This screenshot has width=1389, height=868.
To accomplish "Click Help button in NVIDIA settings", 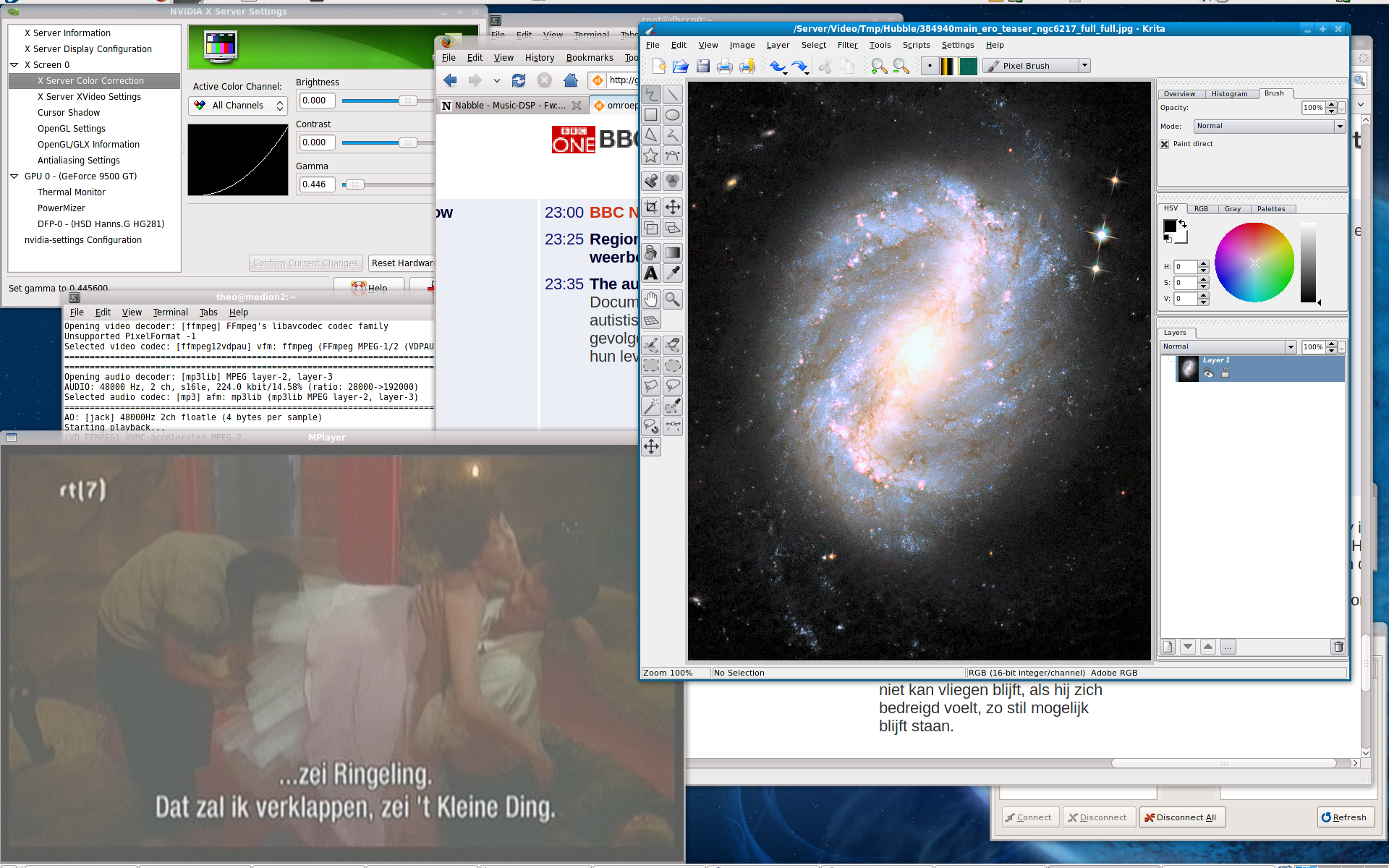I will tap(369, 287).
